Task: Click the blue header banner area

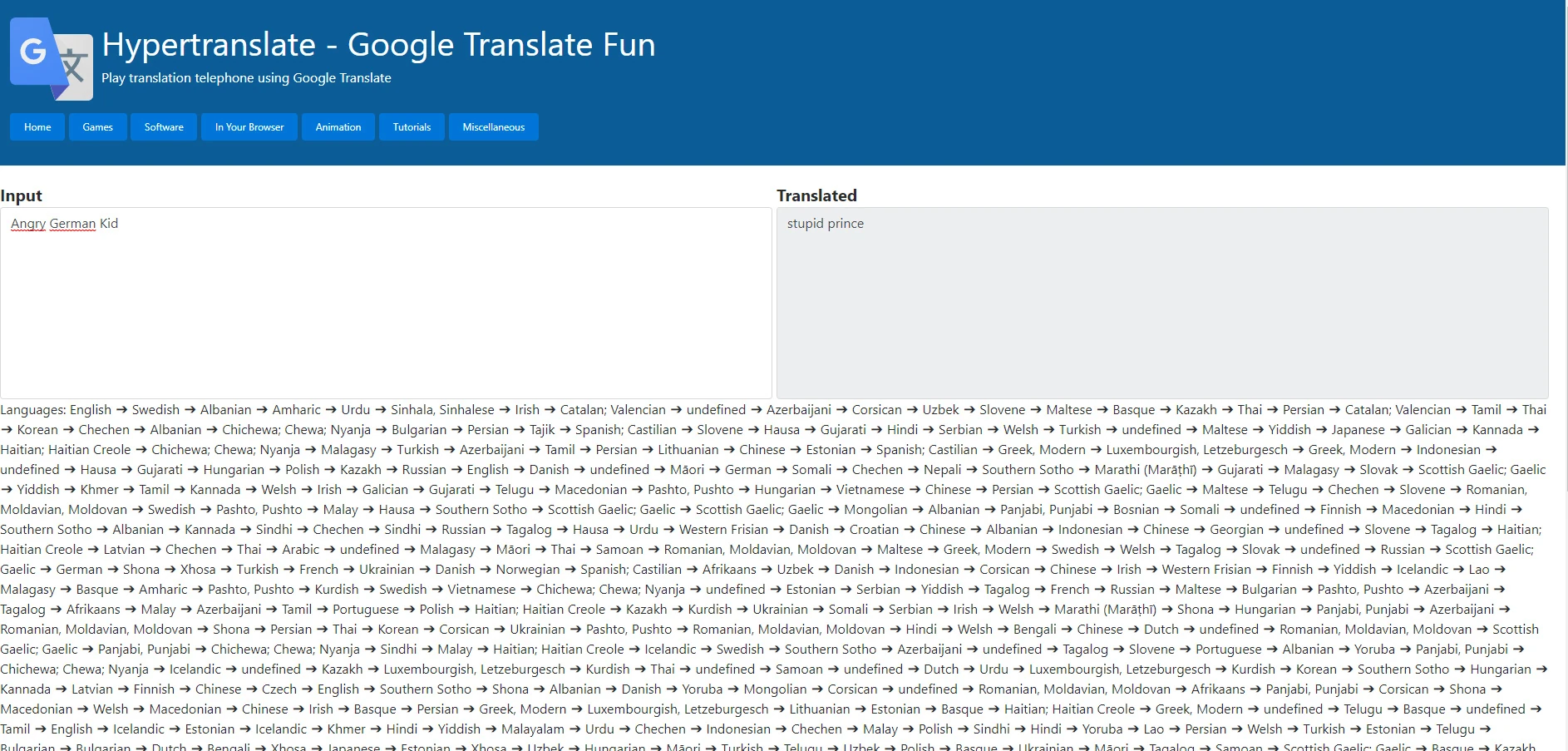Action: coord(998,83)
